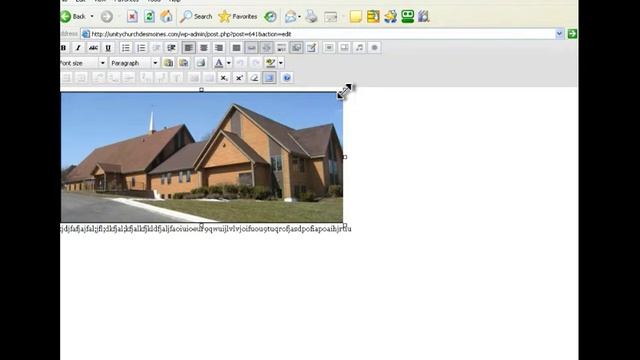The width and height of the screenshot is (640, 360).
Task: Justify text fully
Action: click(x=236, y=48)
